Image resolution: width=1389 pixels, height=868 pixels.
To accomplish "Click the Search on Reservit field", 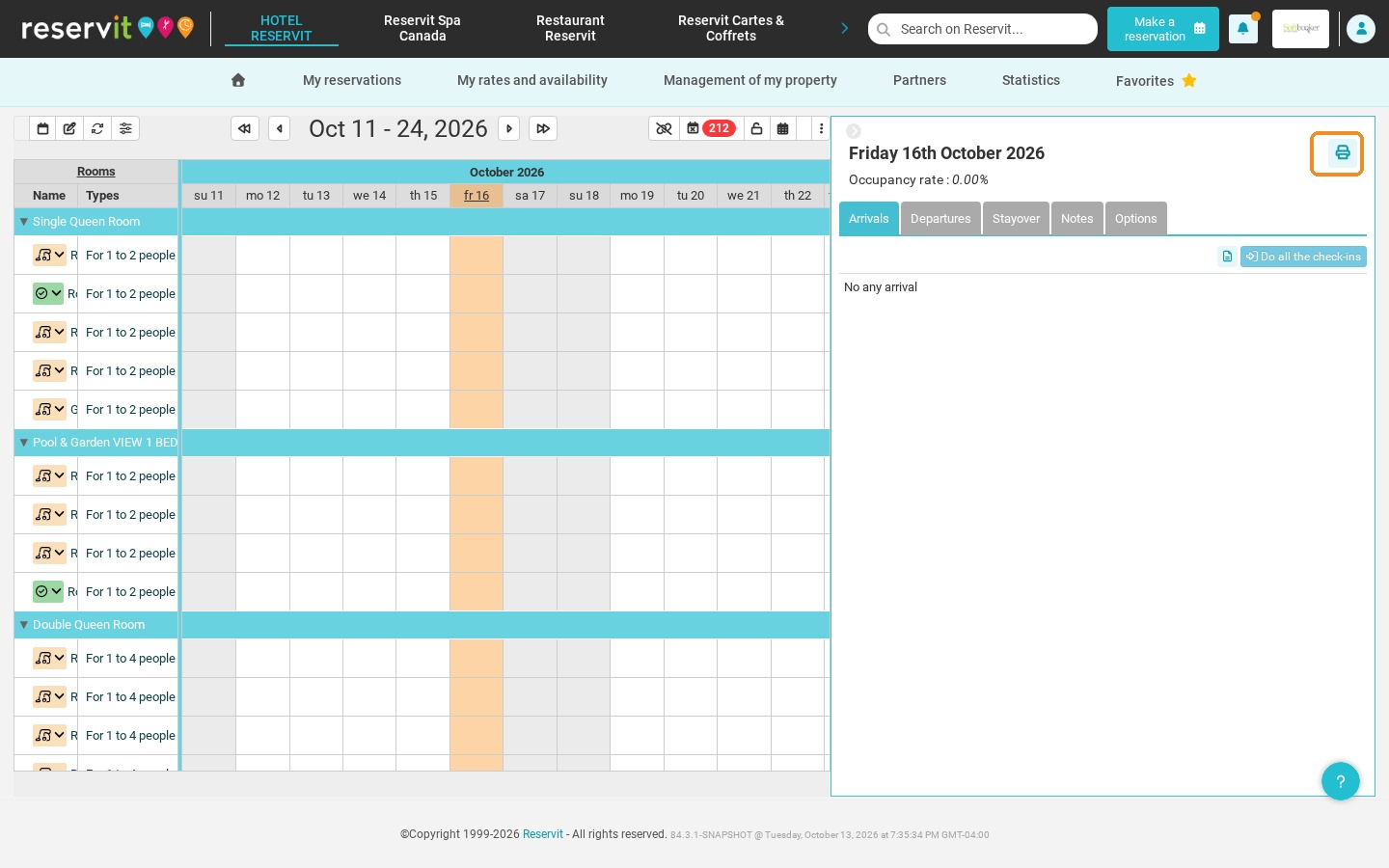I will click(x=983, y=29).
